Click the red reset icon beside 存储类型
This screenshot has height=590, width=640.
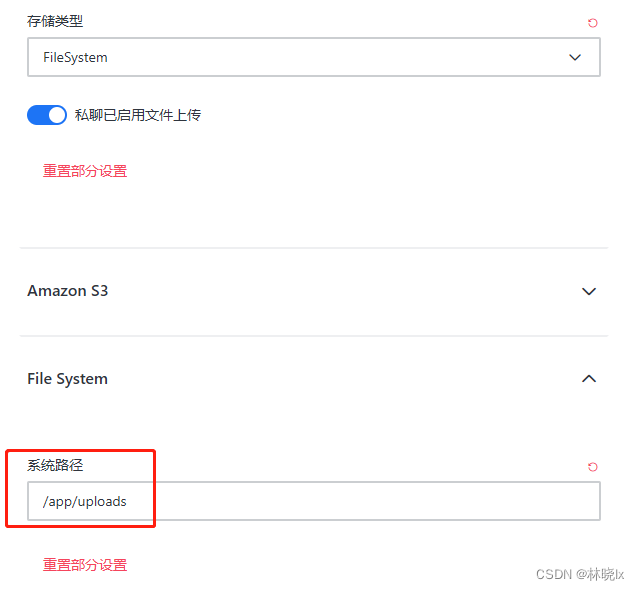pos(593,23)
